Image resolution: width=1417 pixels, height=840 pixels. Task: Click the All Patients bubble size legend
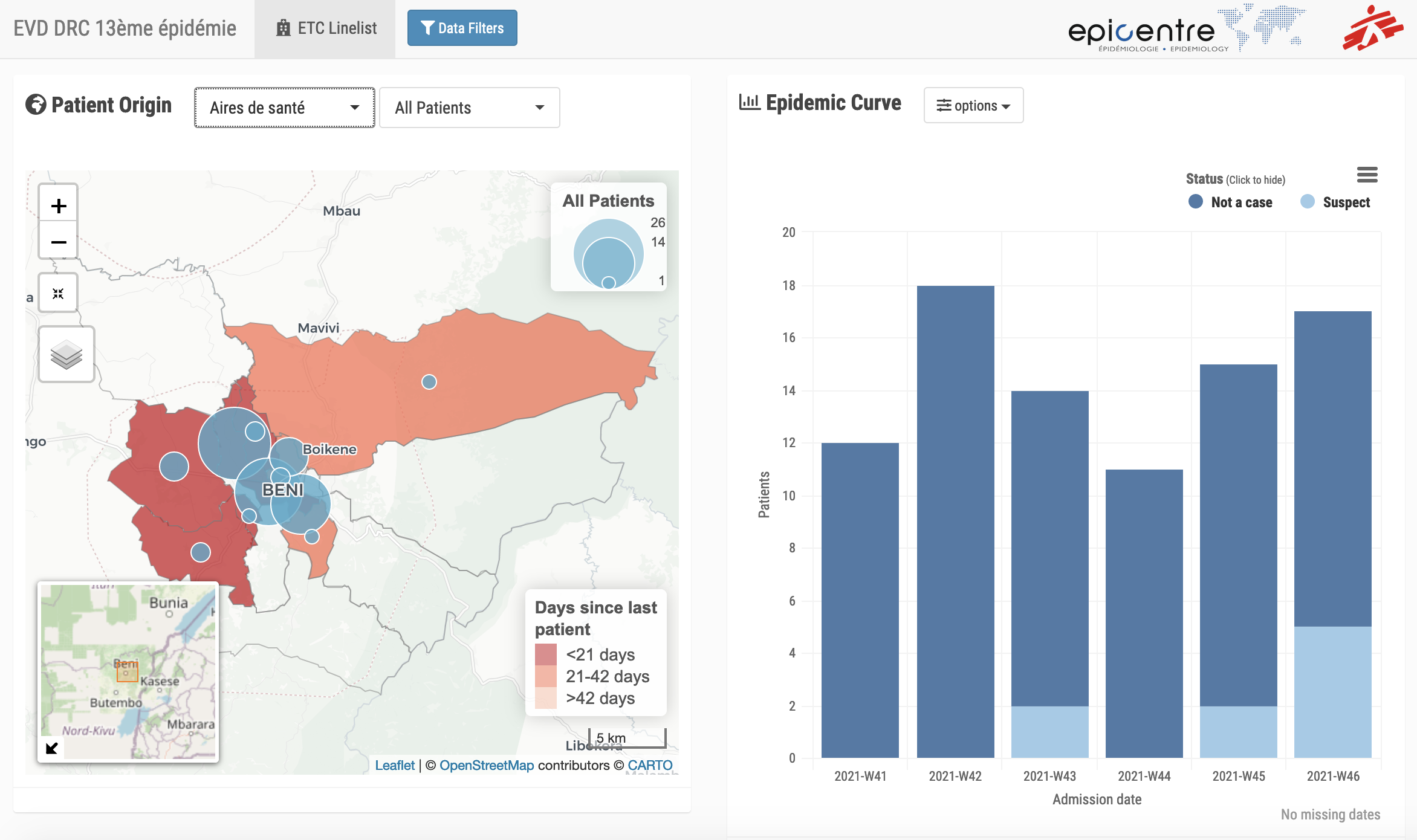click(x=609, y=237)
